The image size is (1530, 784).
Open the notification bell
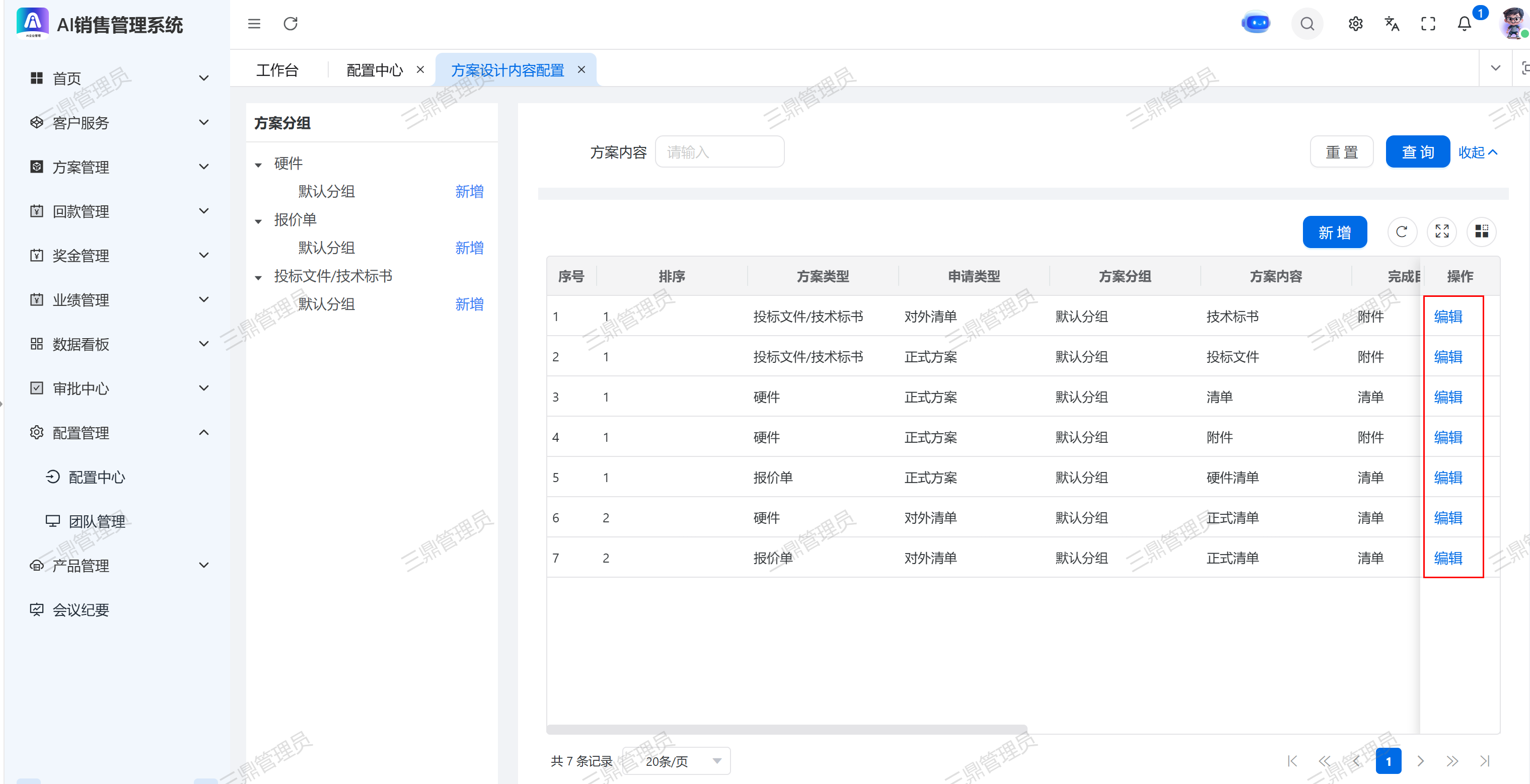pos(1464,24)
